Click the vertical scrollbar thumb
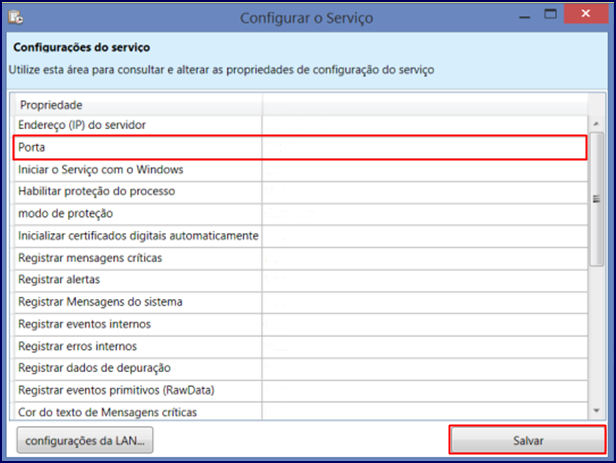Screen dimensions: 616x463 pyautogui.click(x=596, y=199)
